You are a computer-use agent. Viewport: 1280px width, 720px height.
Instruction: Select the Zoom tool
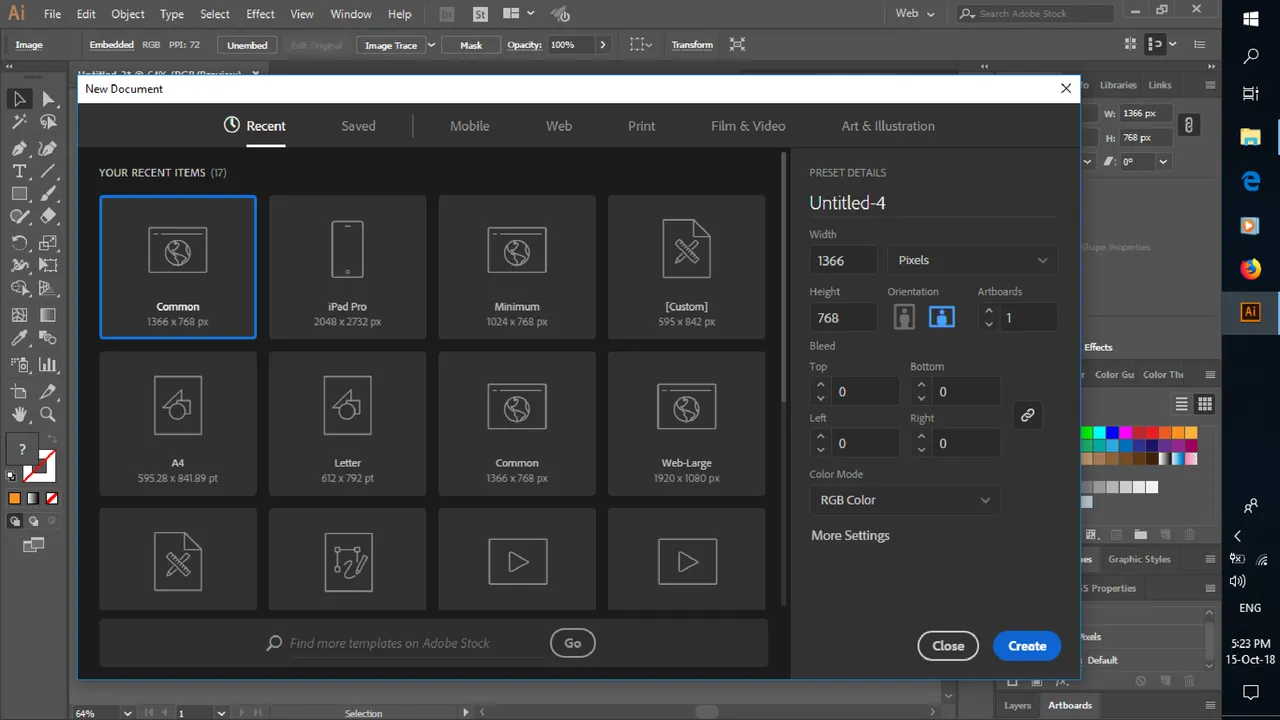tap(48, 414)
